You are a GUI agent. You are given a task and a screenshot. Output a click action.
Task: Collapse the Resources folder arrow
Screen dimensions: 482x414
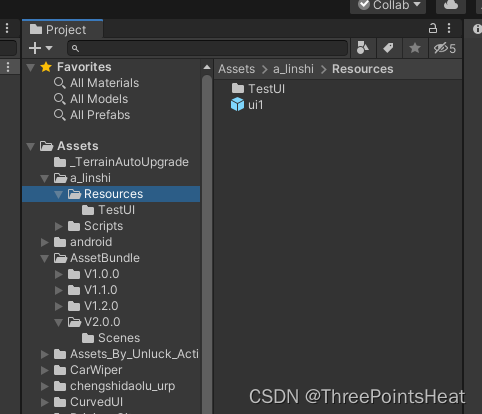click(x=59, y=194)
